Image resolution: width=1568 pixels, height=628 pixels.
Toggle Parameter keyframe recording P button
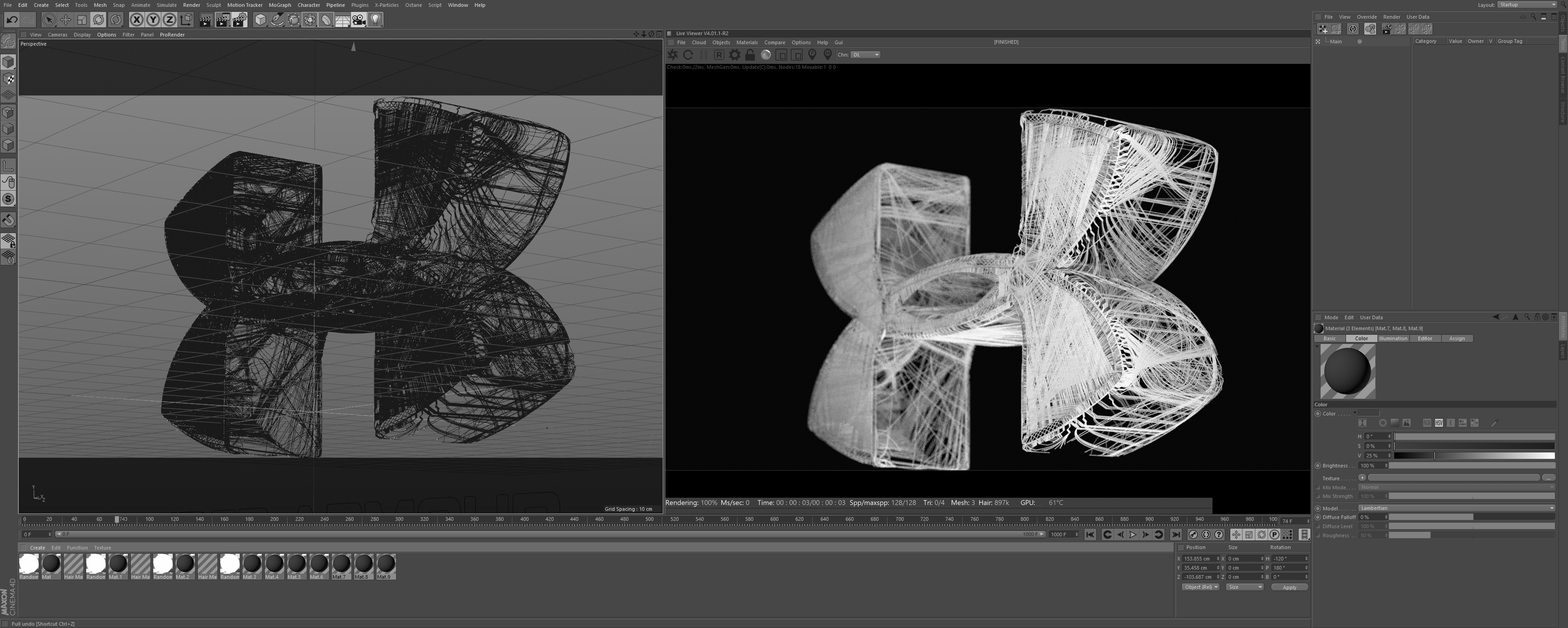1274,535
